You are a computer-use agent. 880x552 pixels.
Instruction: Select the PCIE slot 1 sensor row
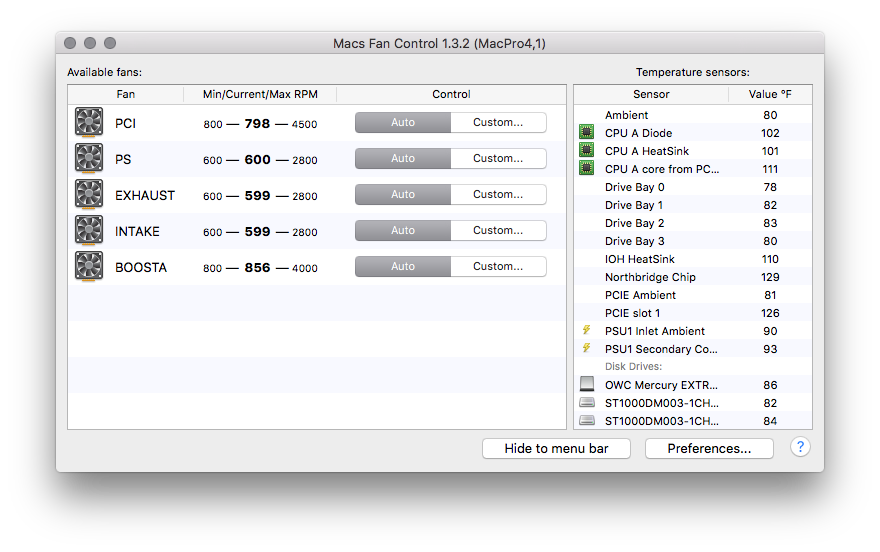coord(693,312)
